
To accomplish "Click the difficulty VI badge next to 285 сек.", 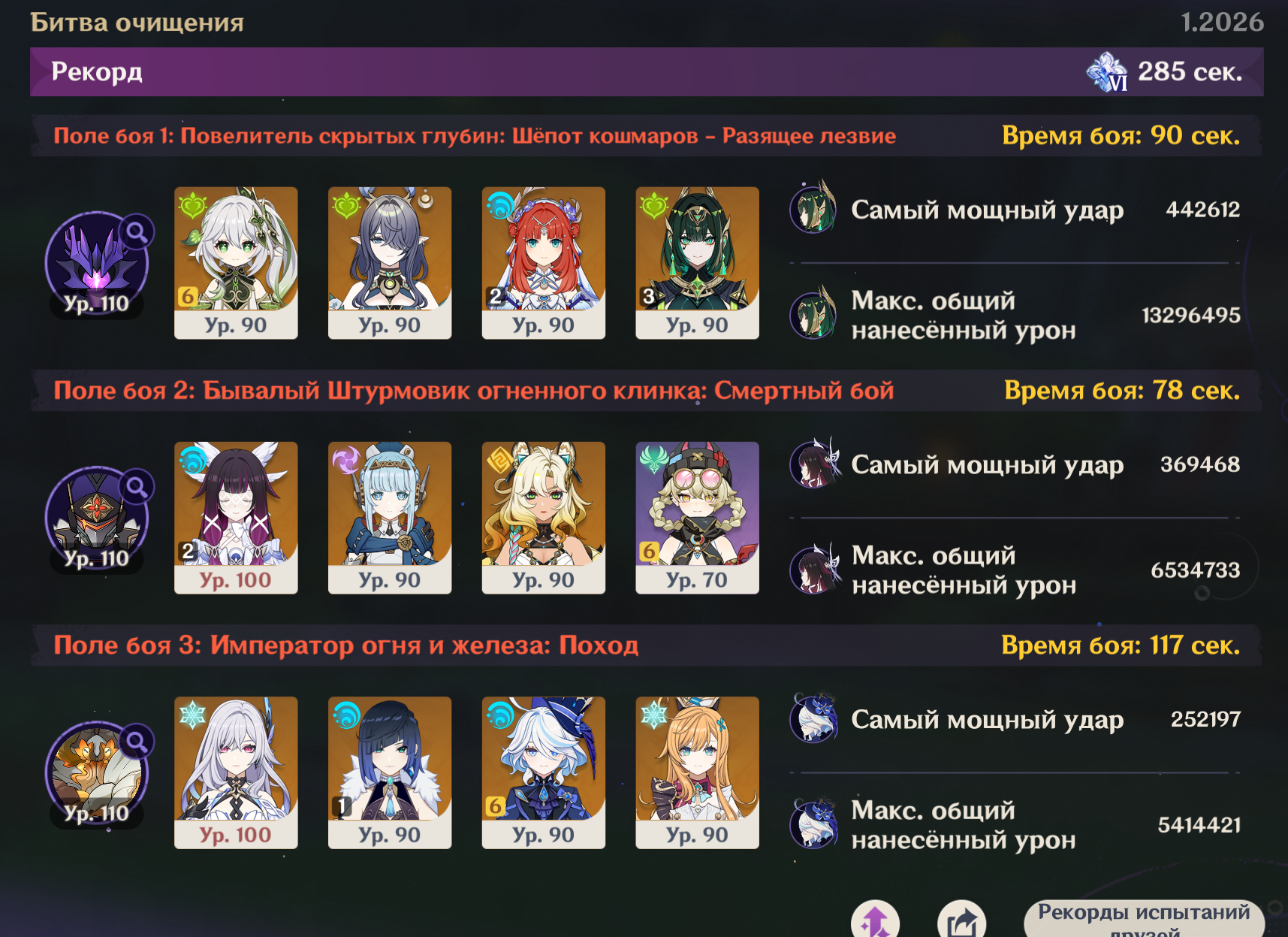I will (x=1108, y=72).
